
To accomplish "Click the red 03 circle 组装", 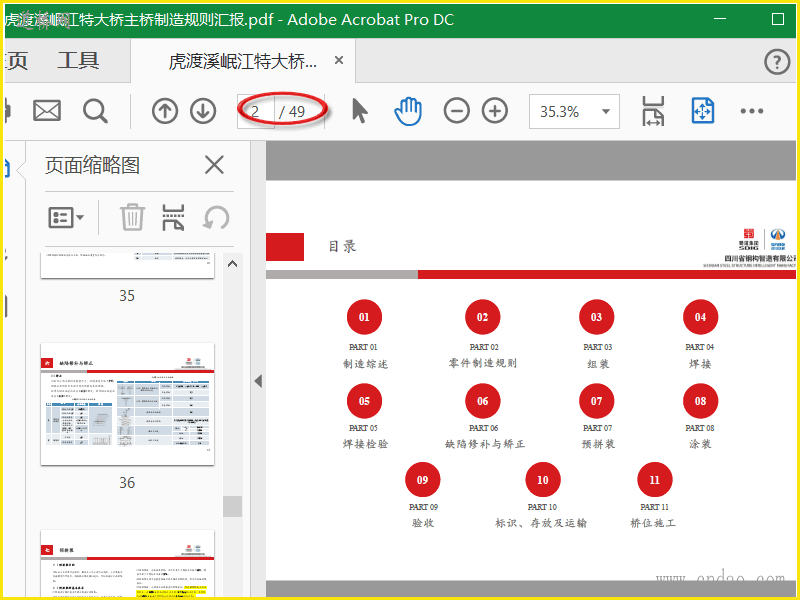I will [x=596, y=317].
